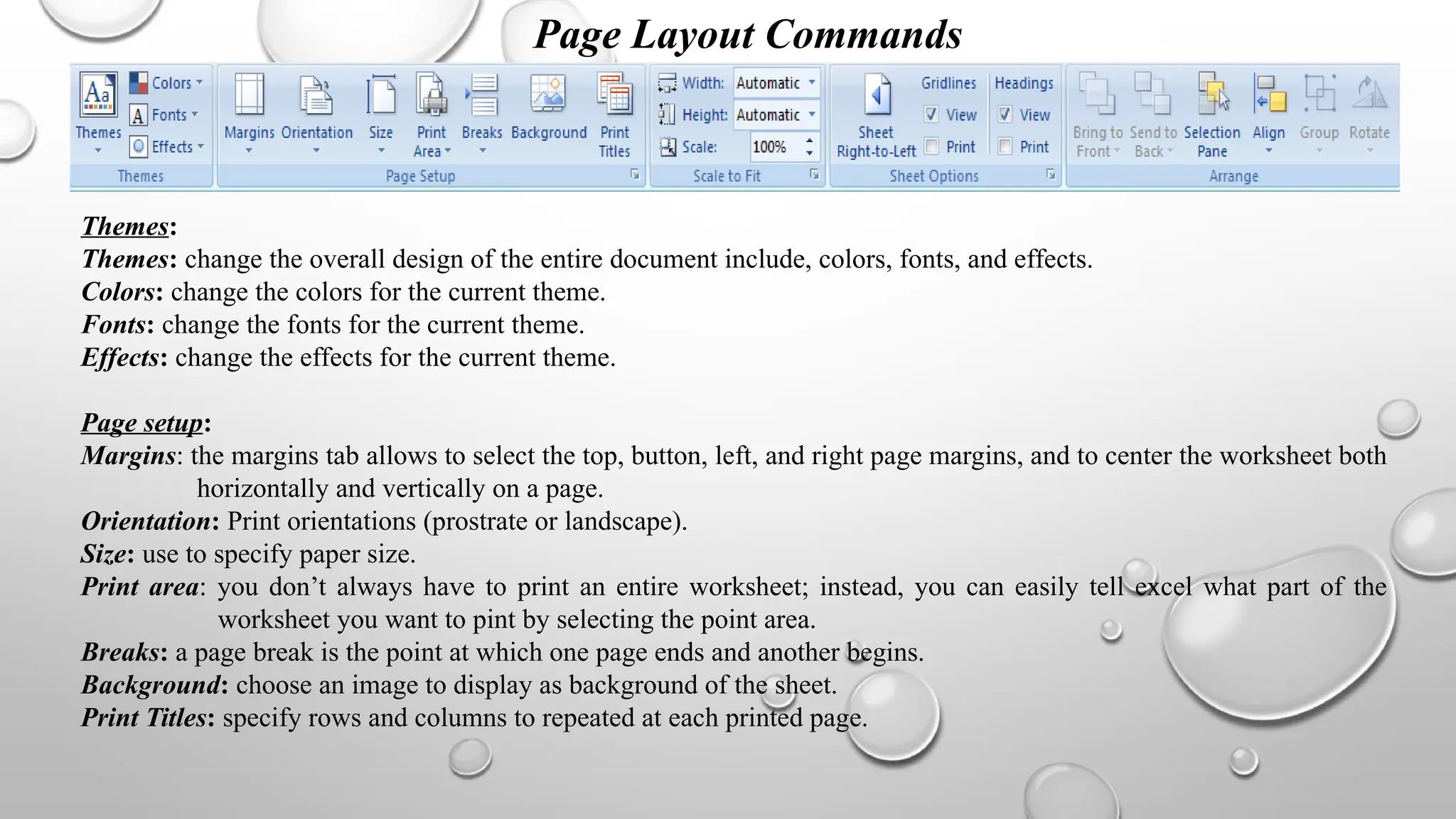Increase Scale with the up spinner

tap(810, 141)
